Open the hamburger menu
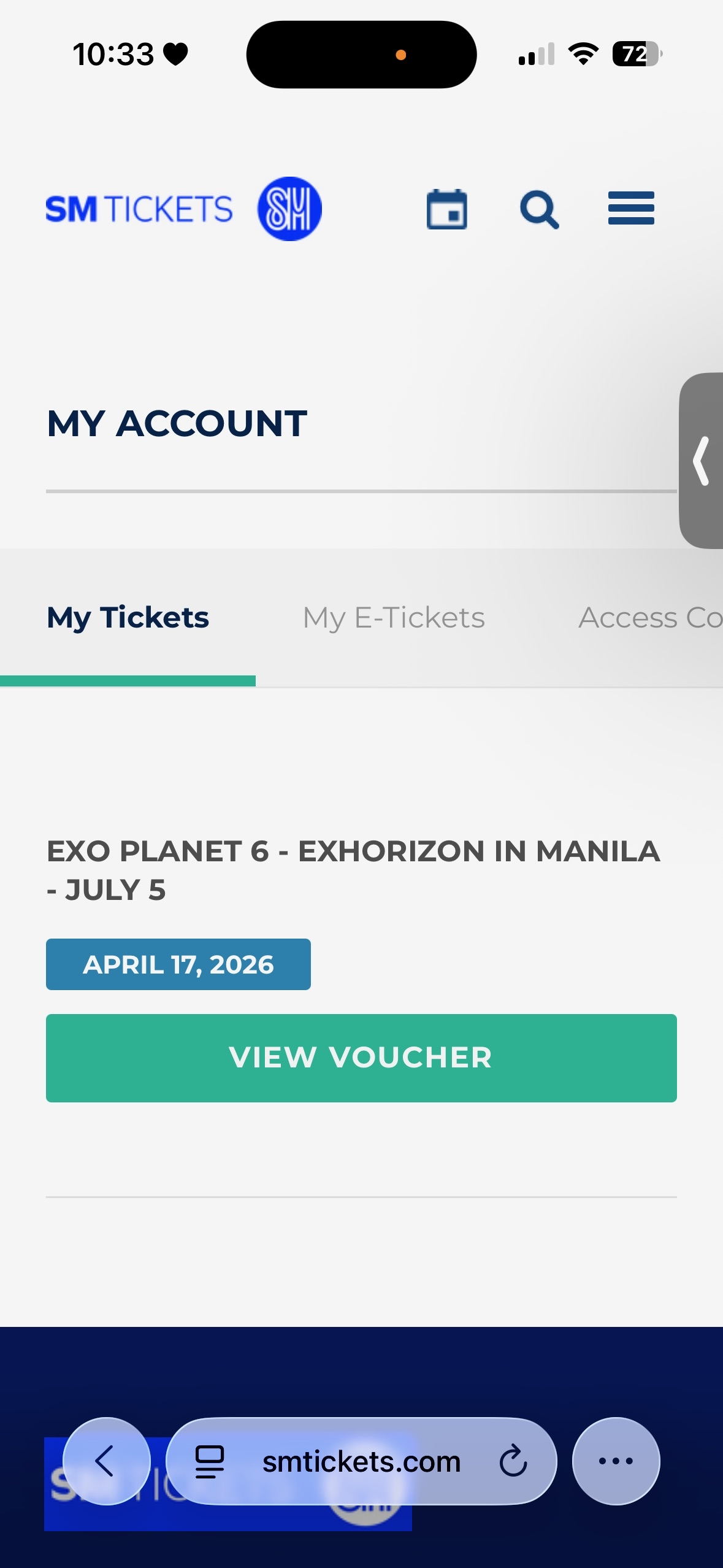723x1568 pixels. pos(631,209)
